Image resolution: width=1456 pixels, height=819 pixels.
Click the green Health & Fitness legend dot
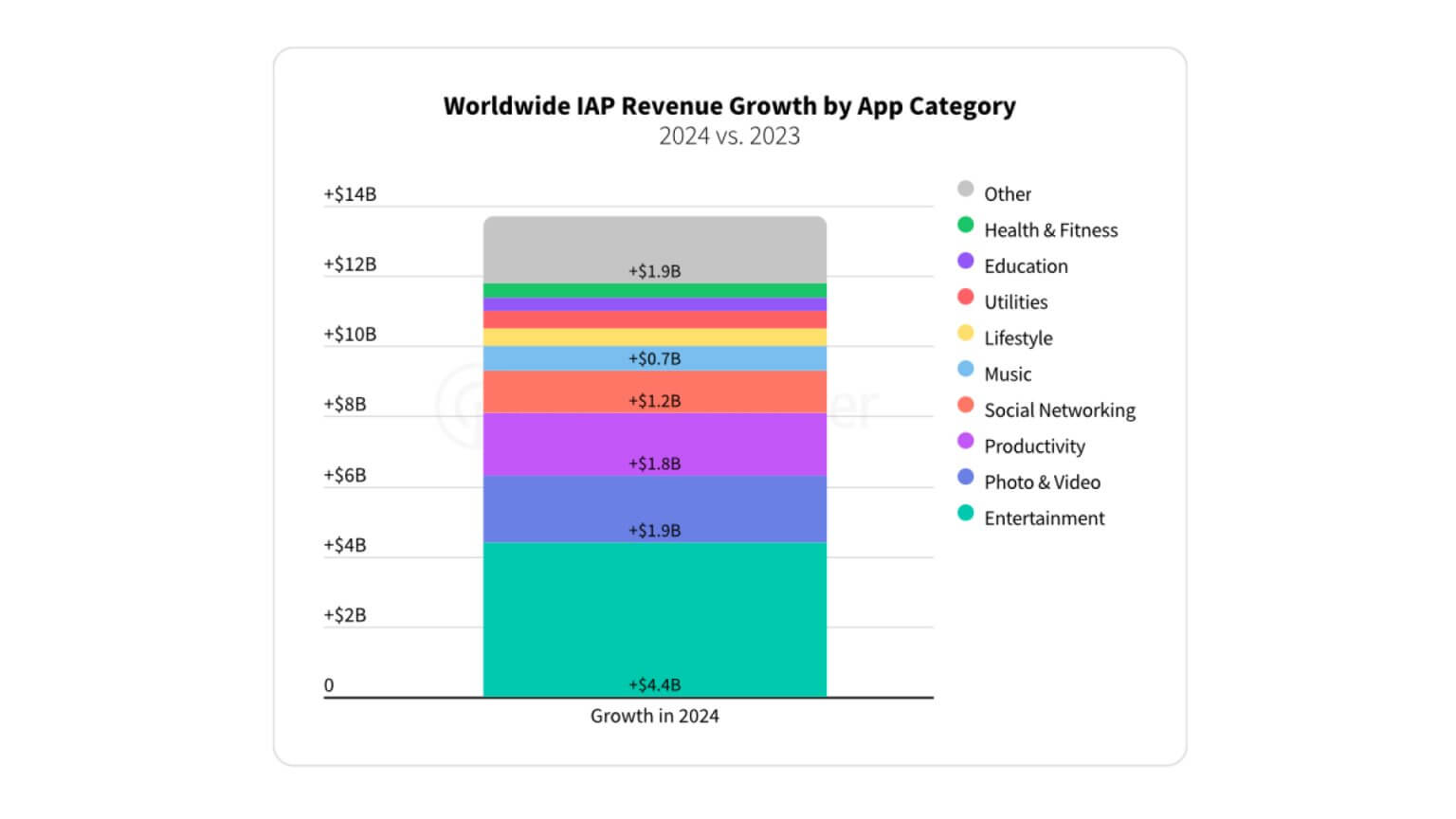(x=966, y=224)
